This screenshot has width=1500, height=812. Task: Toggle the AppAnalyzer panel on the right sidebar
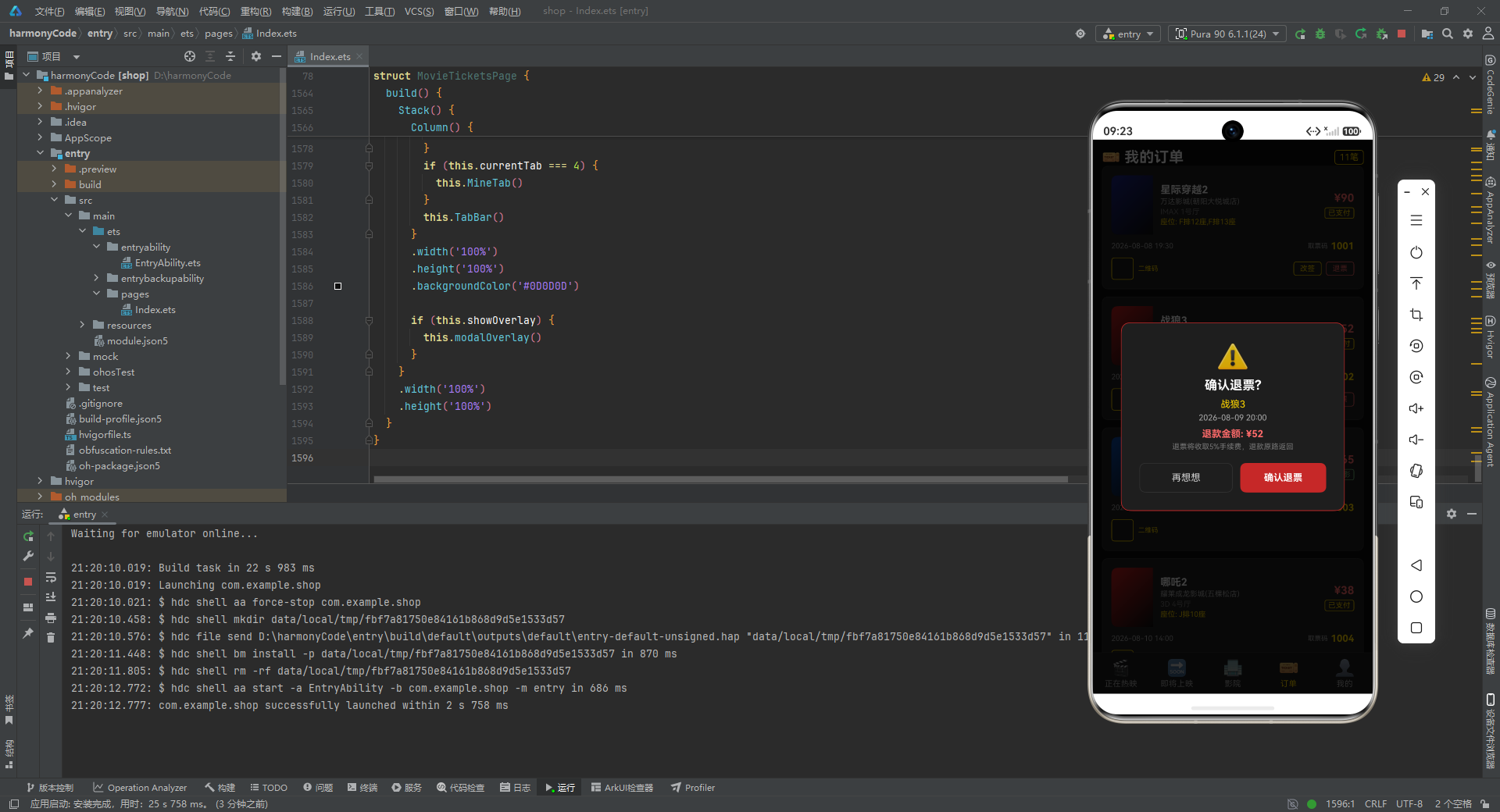(1491, 211)
